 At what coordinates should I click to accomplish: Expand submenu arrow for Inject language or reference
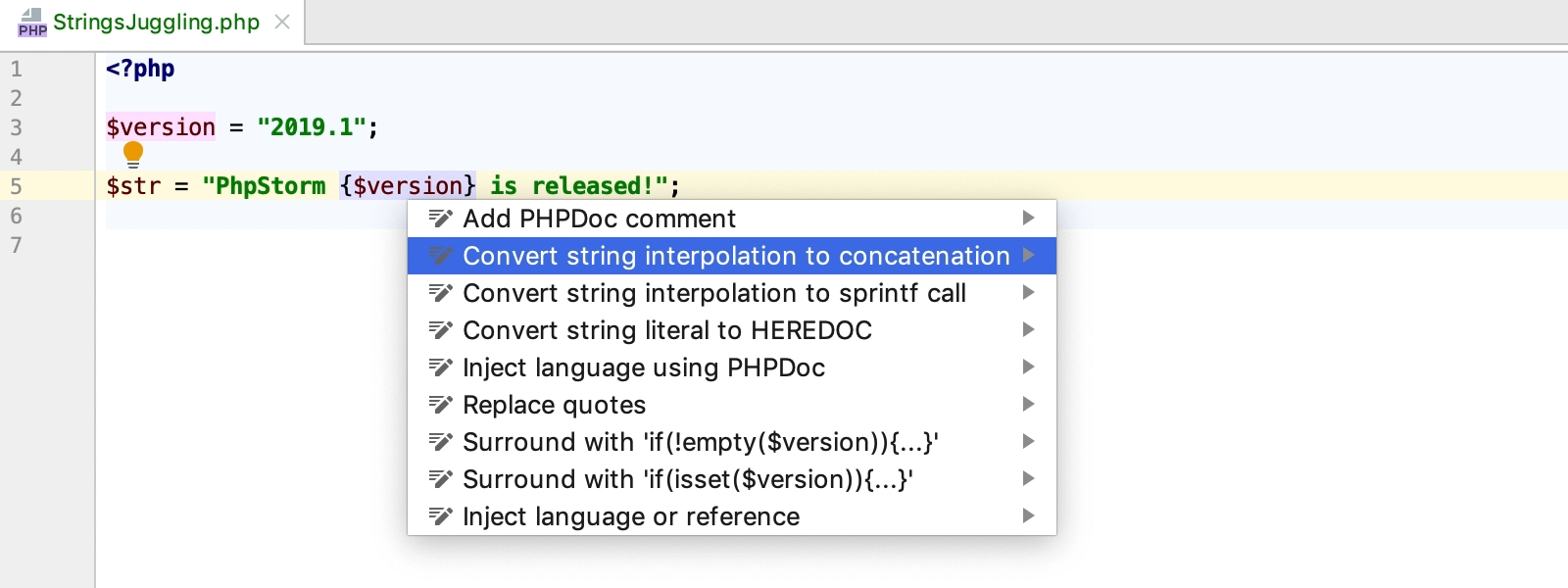pos(1028,515)
